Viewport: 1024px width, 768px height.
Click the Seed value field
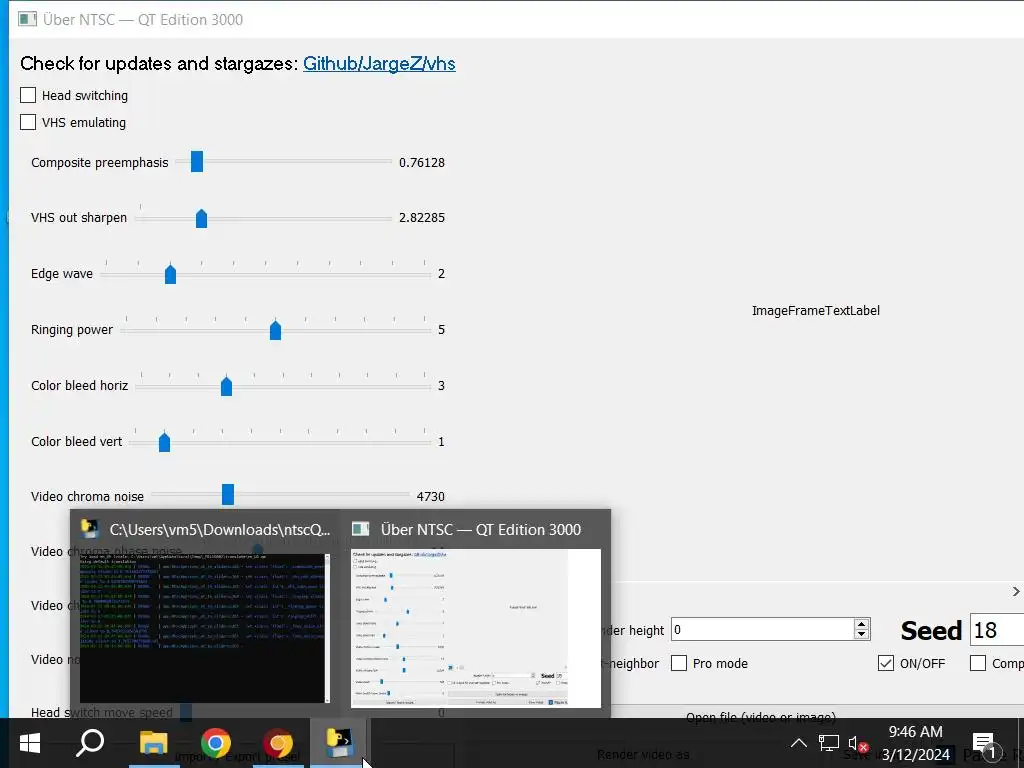997,630
